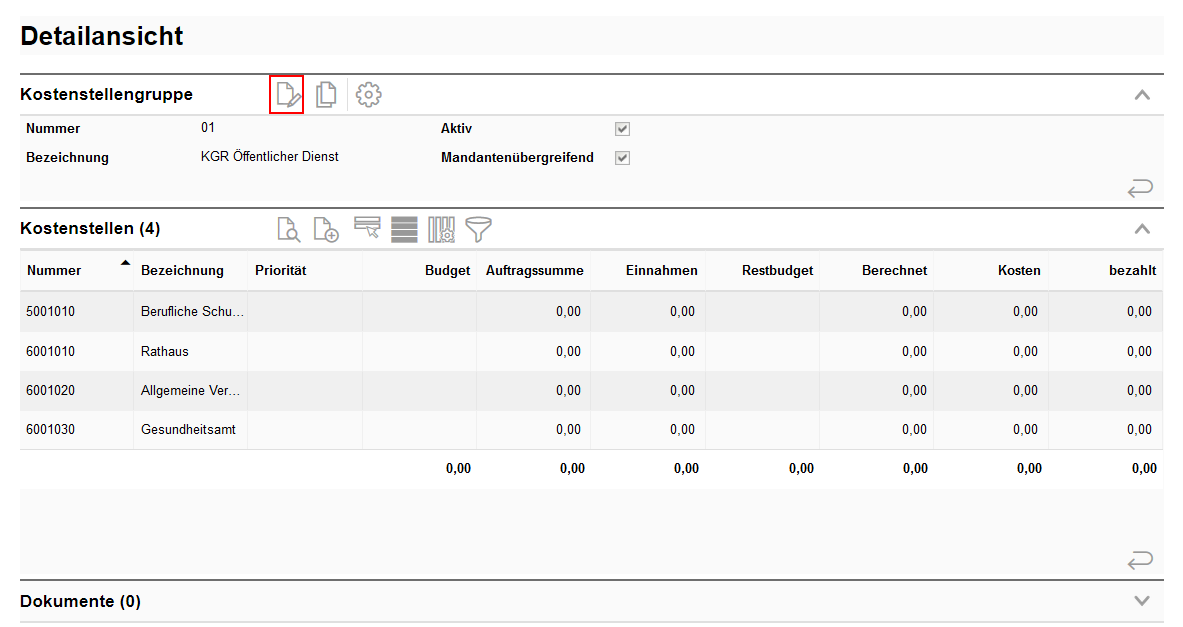The height and width of the screenshot is (627, 1183).
Task: Open Kostenstellengruppe settings gear
Action: click(369, 95)
